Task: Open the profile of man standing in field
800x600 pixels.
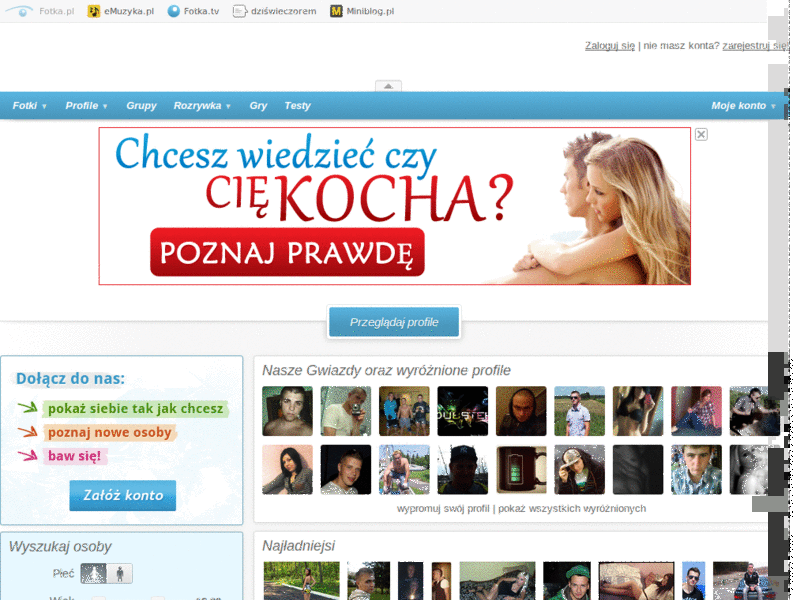Action: point(580,411)
